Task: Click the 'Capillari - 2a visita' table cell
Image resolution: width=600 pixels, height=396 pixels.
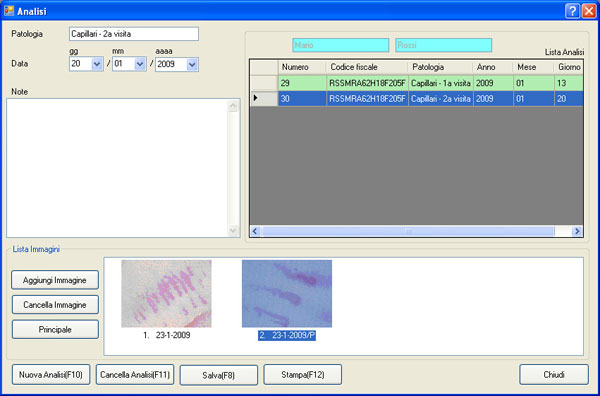Action: click(441, 99)
